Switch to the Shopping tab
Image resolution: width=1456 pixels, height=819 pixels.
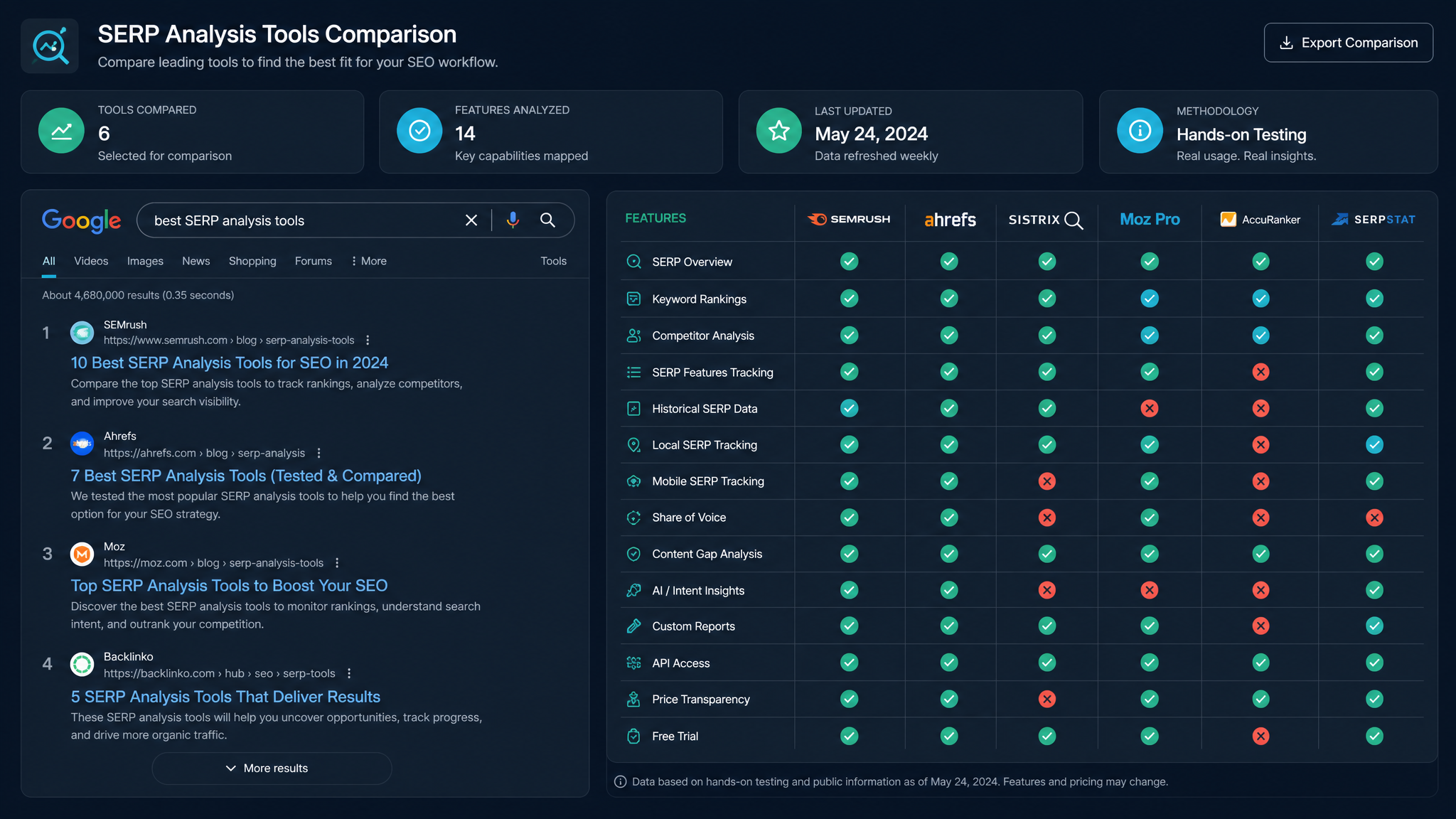pyautogui.click(x=252, y=261)
